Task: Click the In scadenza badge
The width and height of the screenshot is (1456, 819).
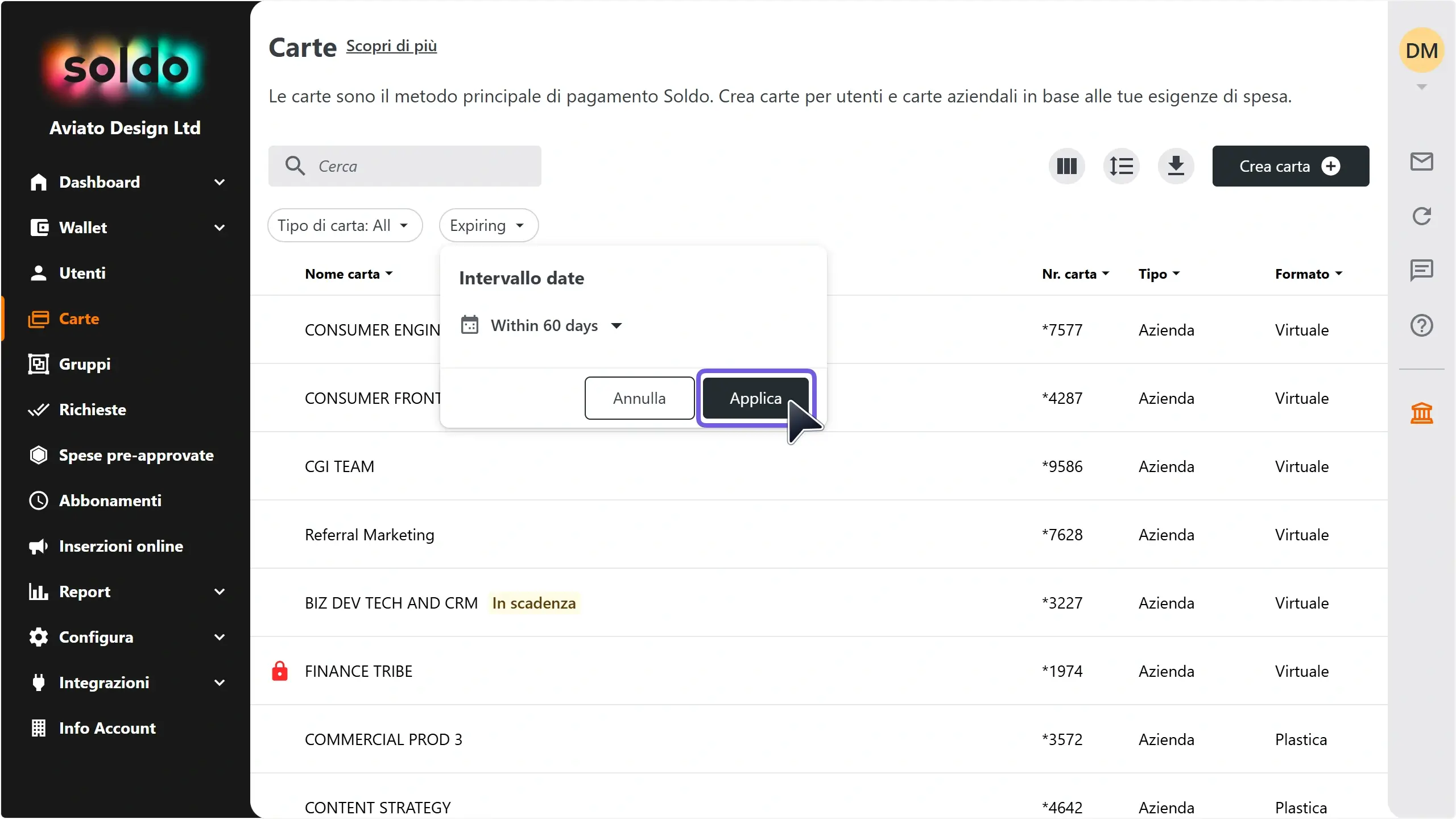Action: (x=534, y=603)
